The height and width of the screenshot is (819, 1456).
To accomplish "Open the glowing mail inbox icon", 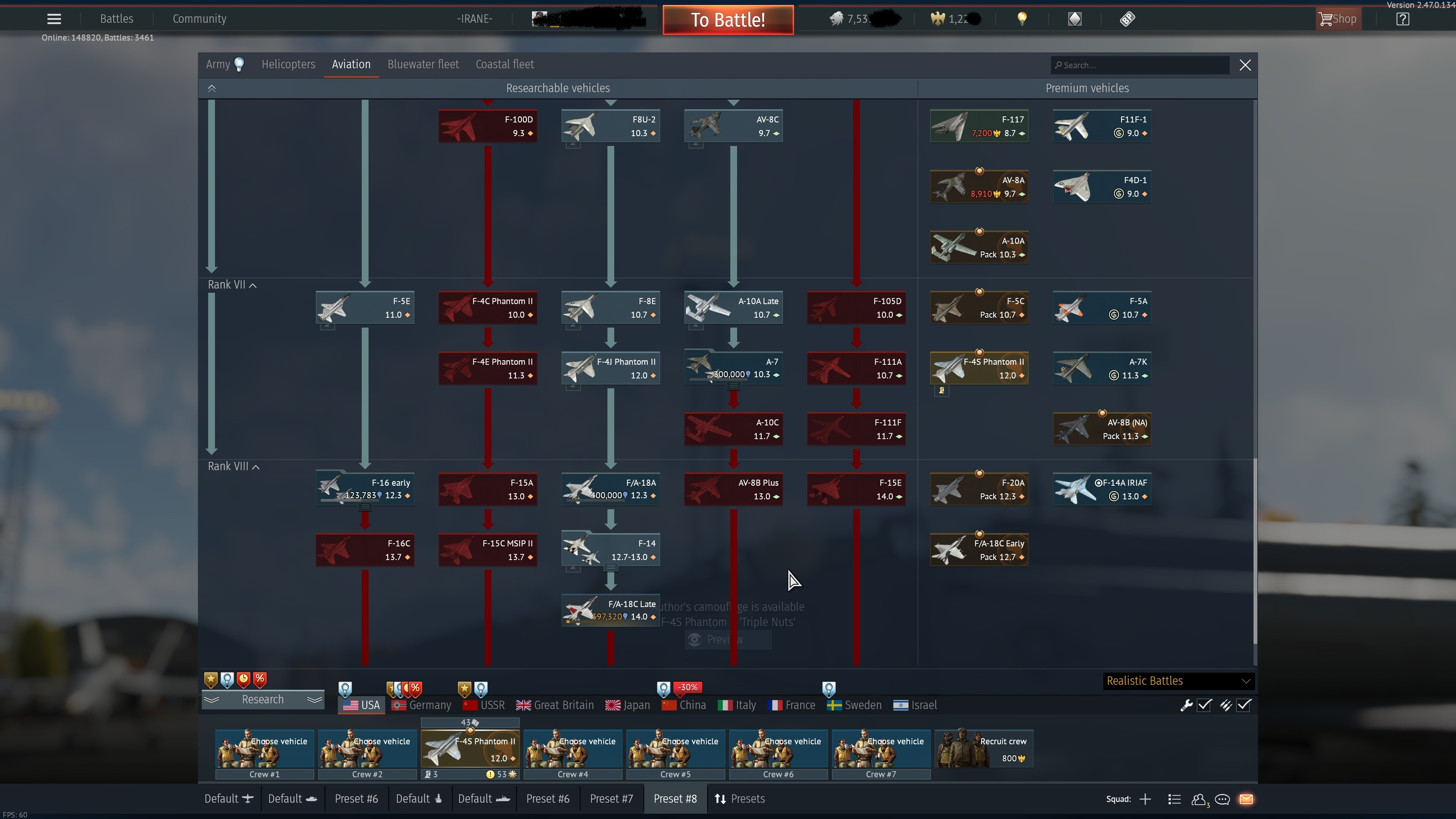I will [x=1246, y=799].
